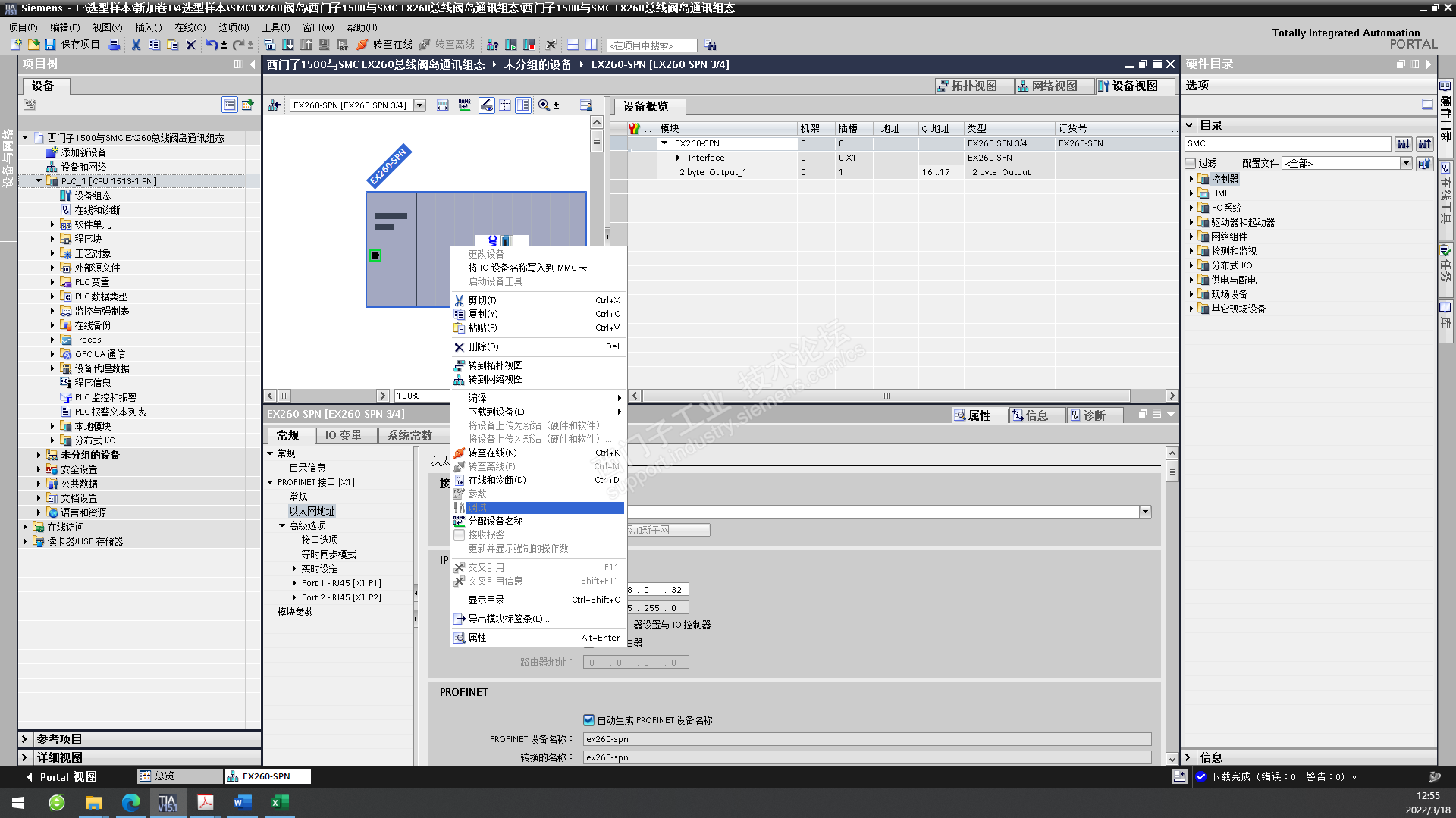Click the search upward icon in hardware catalog

click(1425, 143)
